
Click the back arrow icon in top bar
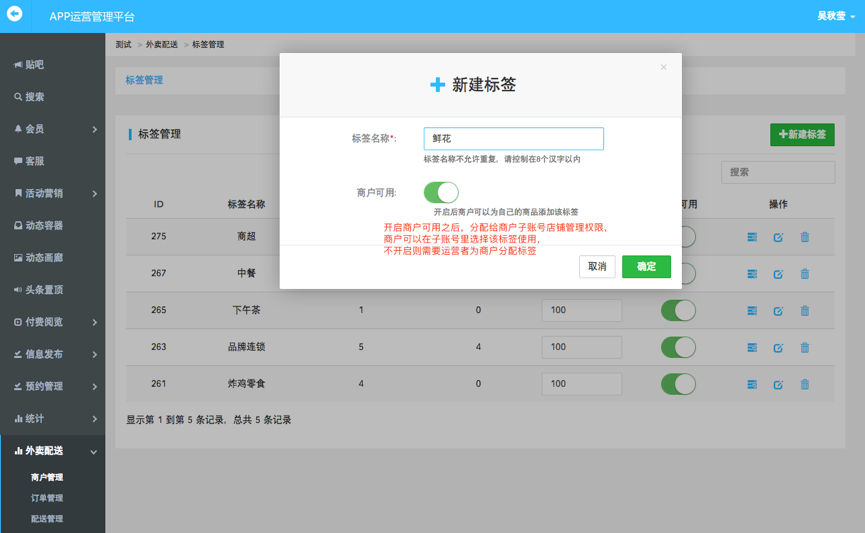pyautogui.click(x=14, y=15)
